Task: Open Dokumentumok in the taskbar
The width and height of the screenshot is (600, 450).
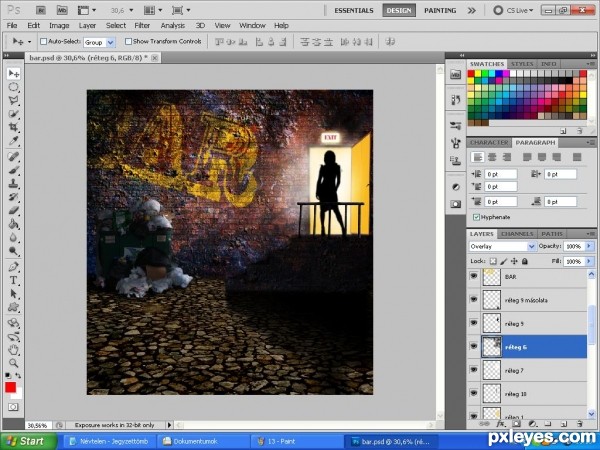Action: 204,441
